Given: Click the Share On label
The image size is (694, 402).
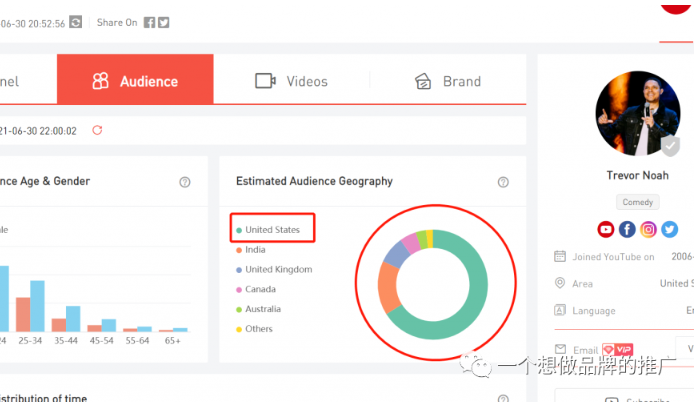Looking at the screenshot, I should click(x=117, y=23).
